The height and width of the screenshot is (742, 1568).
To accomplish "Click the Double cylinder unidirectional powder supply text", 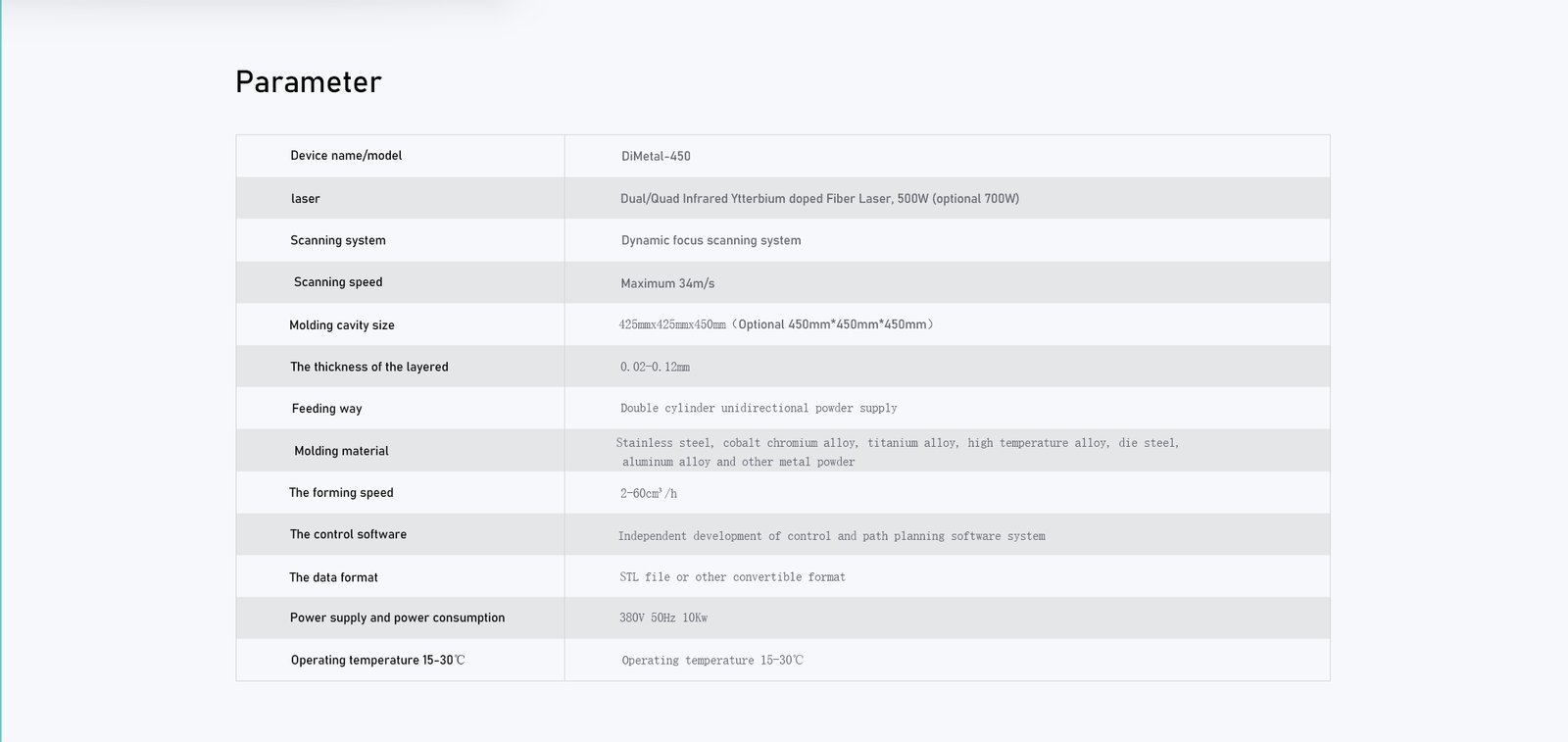I will click(759, 409).
